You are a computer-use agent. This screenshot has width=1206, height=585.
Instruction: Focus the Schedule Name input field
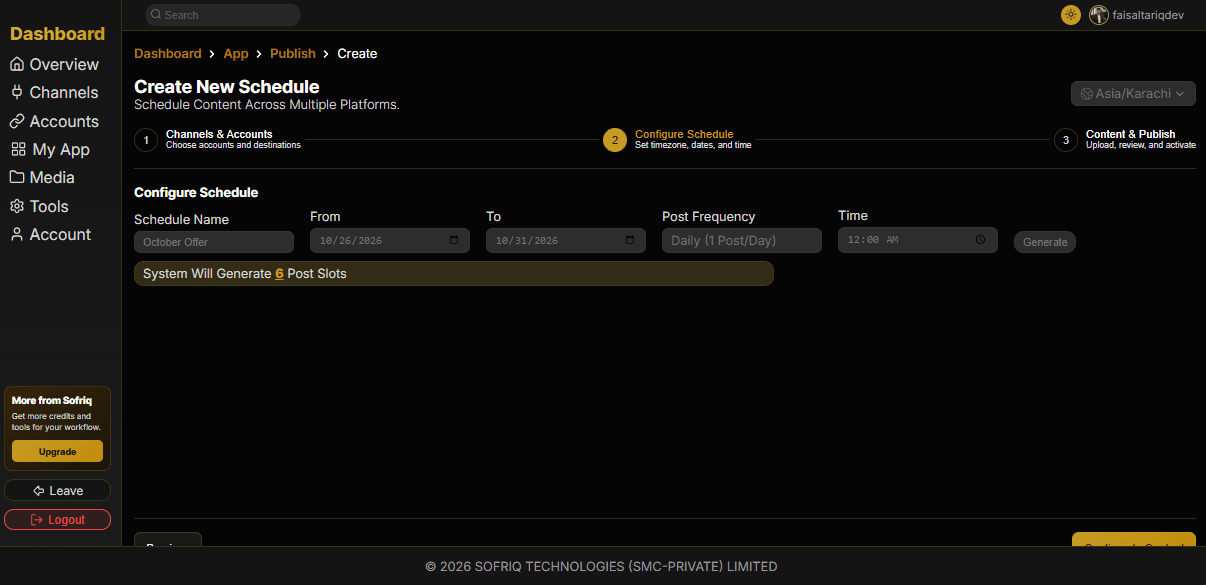214,242
